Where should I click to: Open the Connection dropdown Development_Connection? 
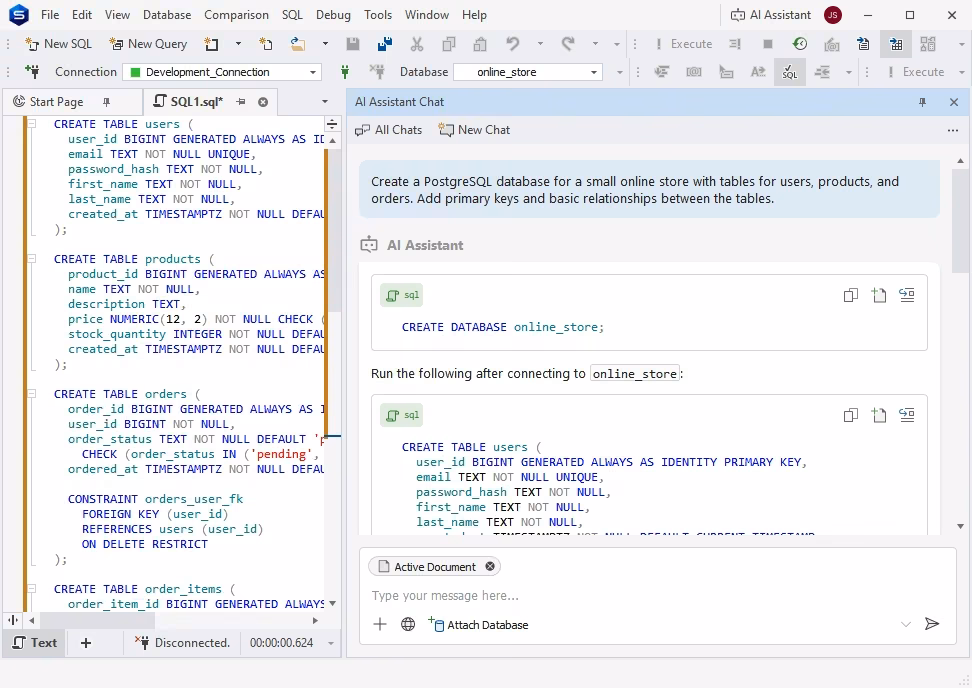tap(222, 72)
